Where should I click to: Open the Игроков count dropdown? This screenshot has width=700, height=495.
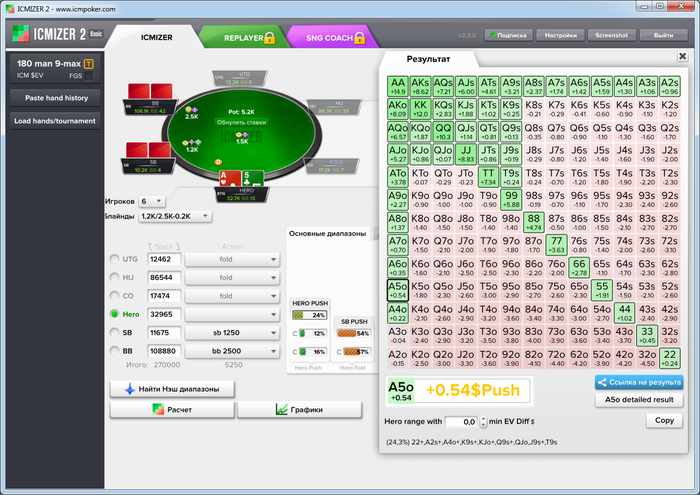pos(152,202)
